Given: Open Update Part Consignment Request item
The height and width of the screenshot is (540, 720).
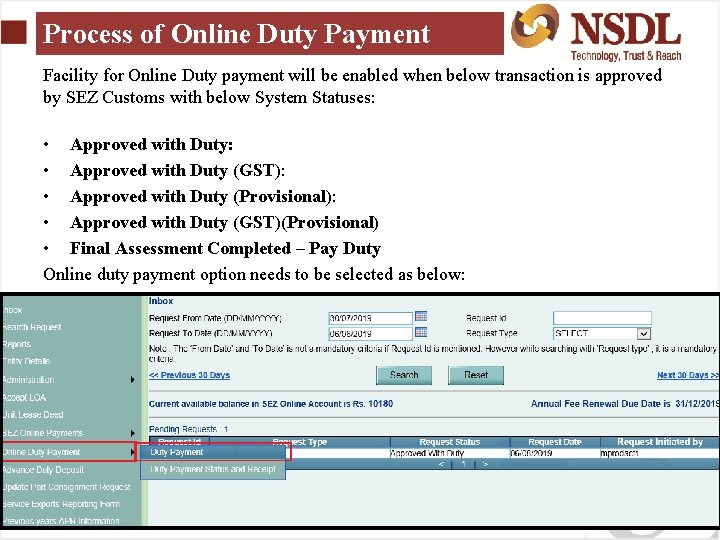Looking at the screenshot, I should tap(67, 487).
